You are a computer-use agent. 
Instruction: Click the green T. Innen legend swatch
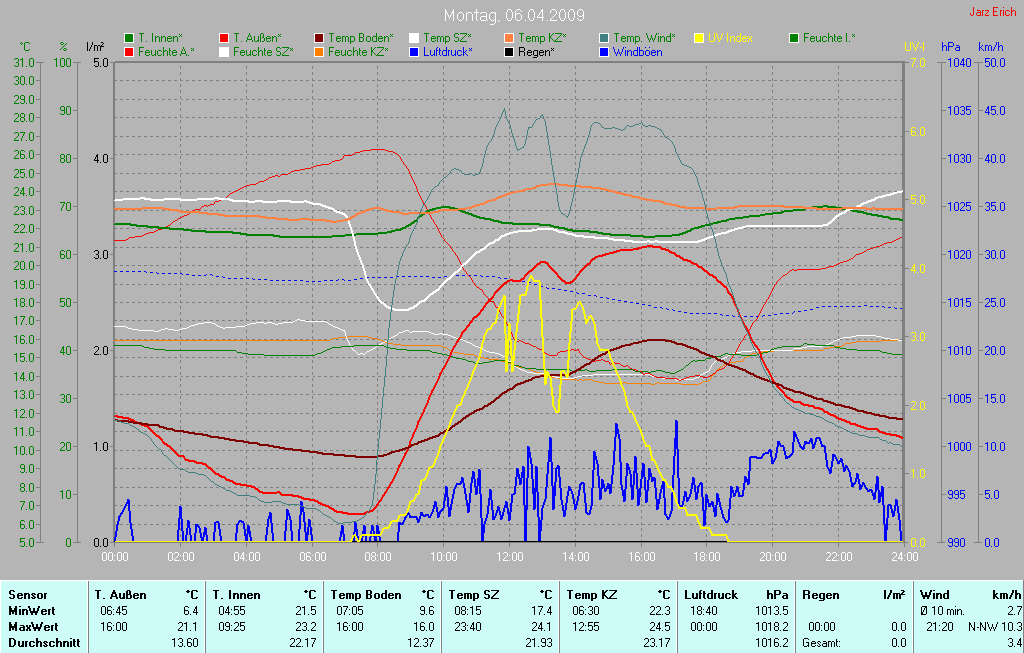click(x=129, y=38)
